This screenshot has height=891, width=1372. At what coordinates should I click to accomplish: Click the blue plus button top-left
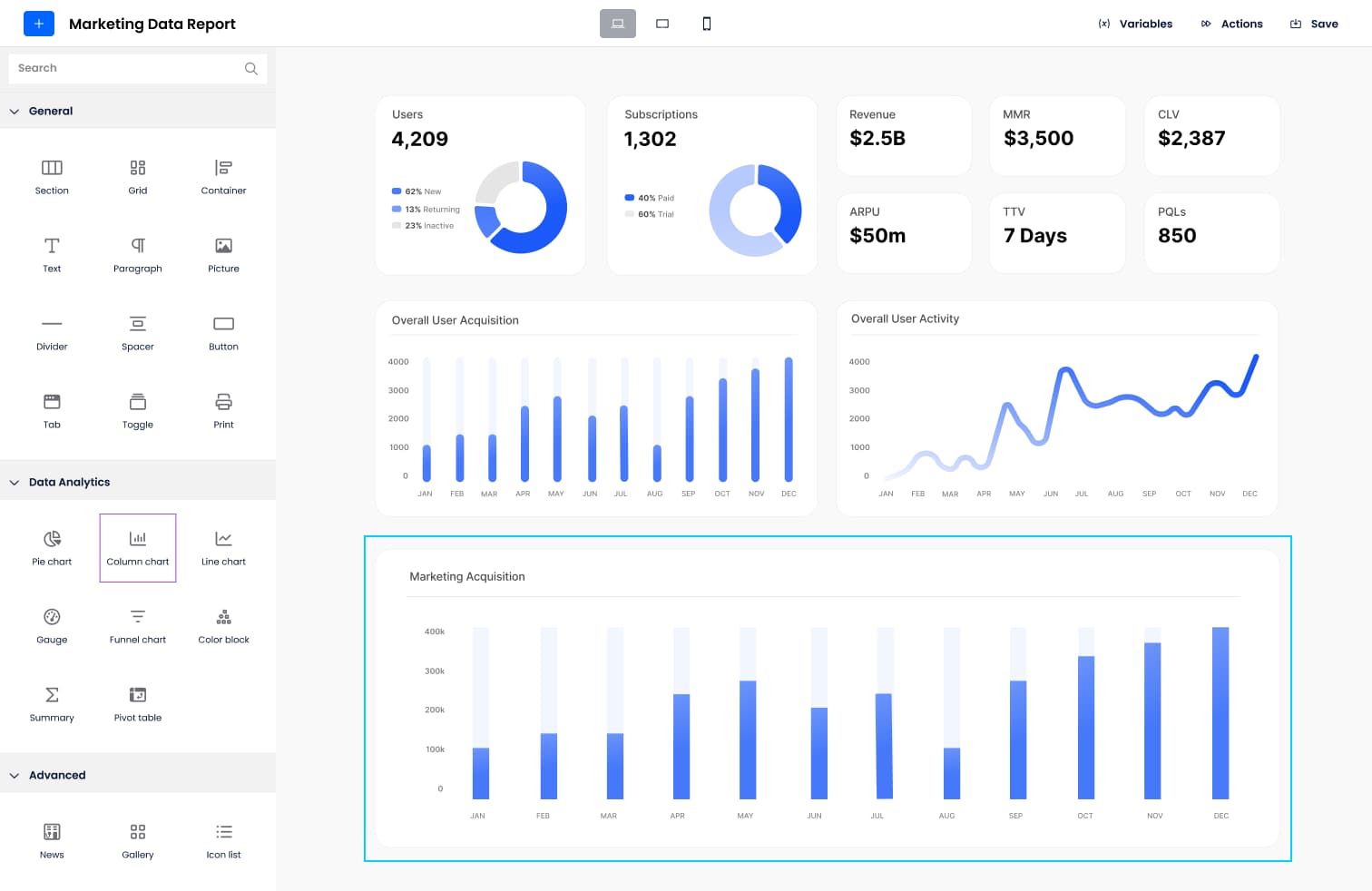coord(39,24)
